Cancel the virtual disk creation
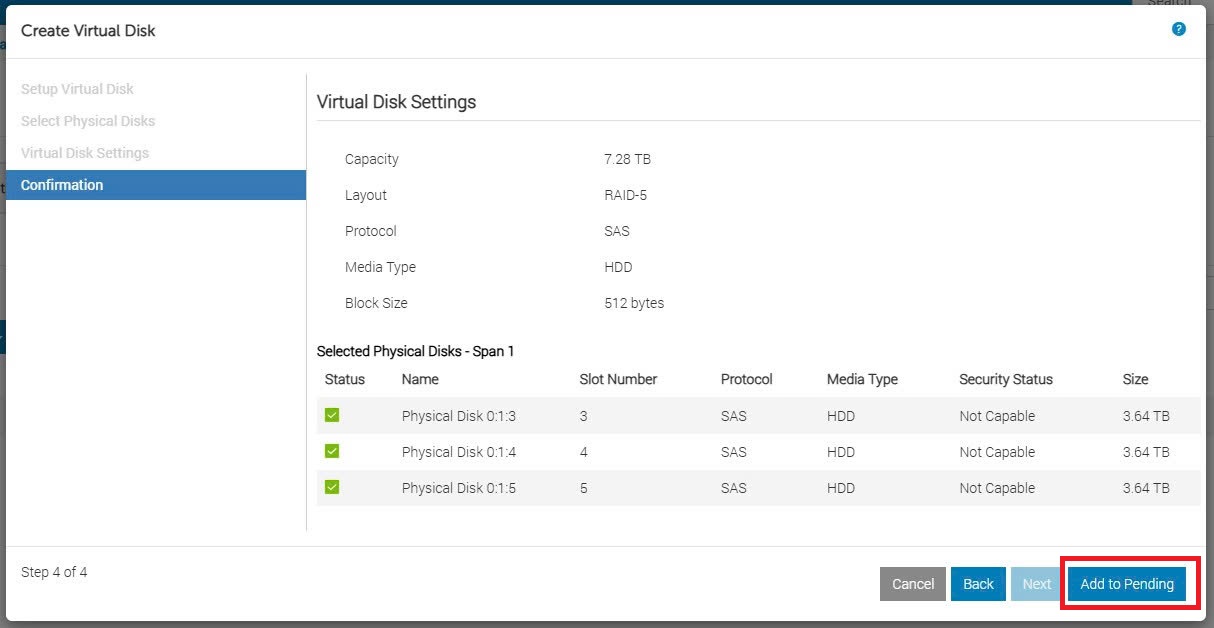1214x628 pixels. (912, 584)
